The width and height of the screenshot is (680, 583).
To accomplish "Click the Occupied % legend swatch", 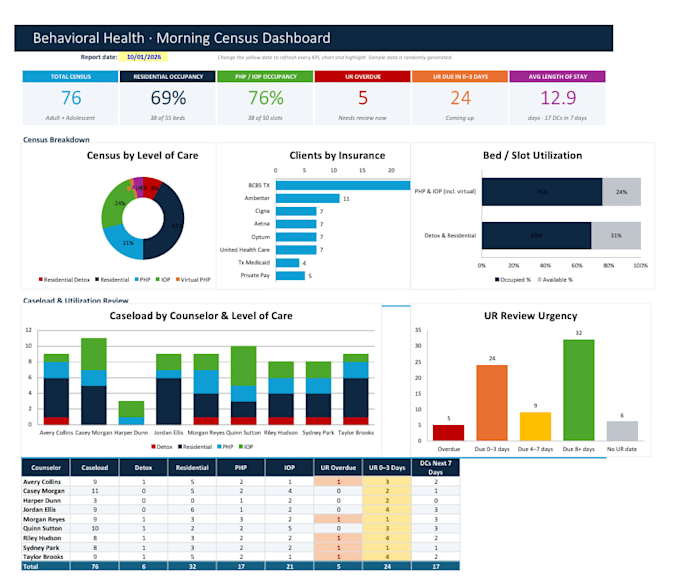I will pos(497,279).
